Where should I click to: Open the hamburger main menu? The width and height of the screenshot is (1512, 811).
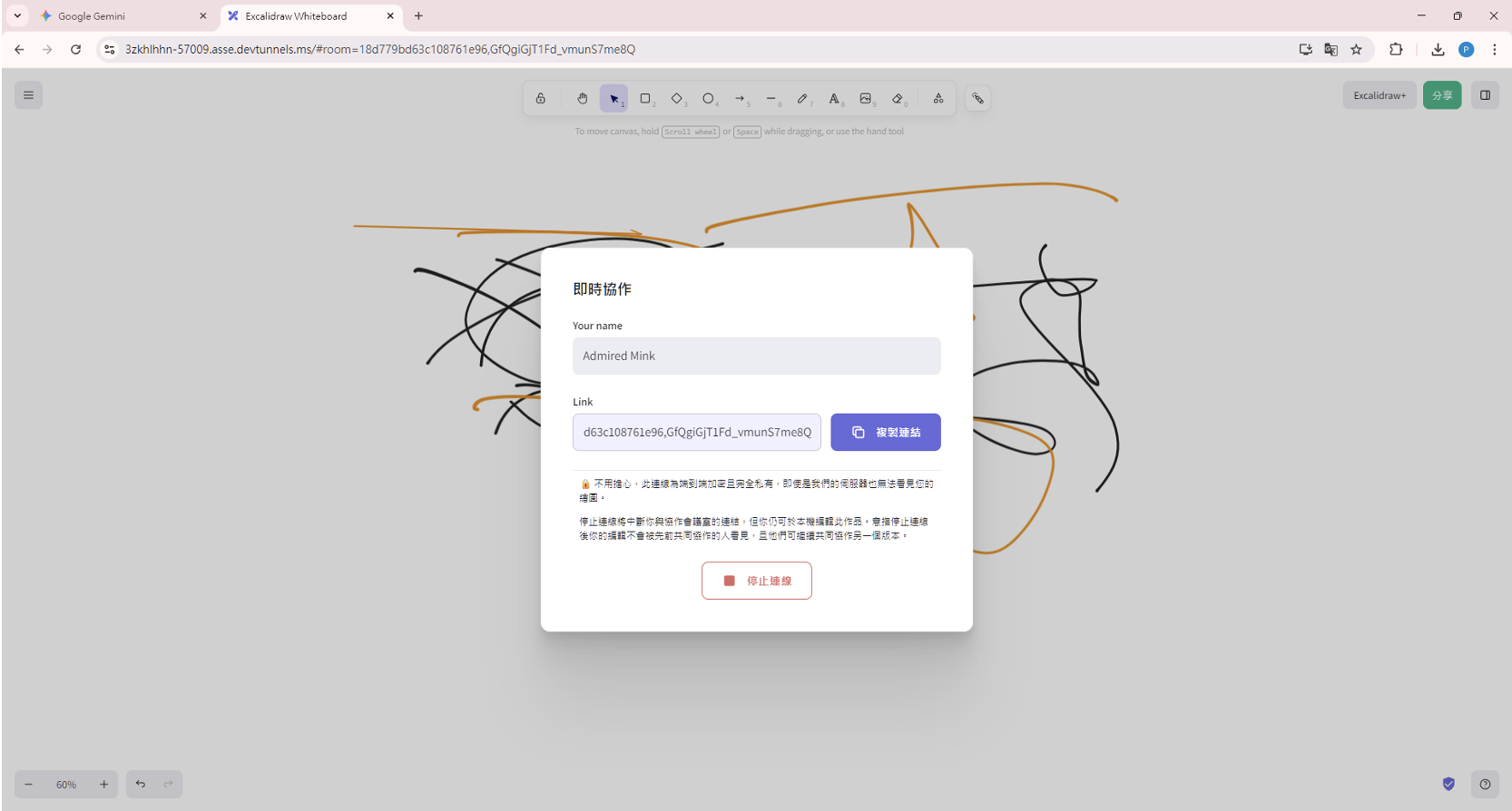point(28,95)
